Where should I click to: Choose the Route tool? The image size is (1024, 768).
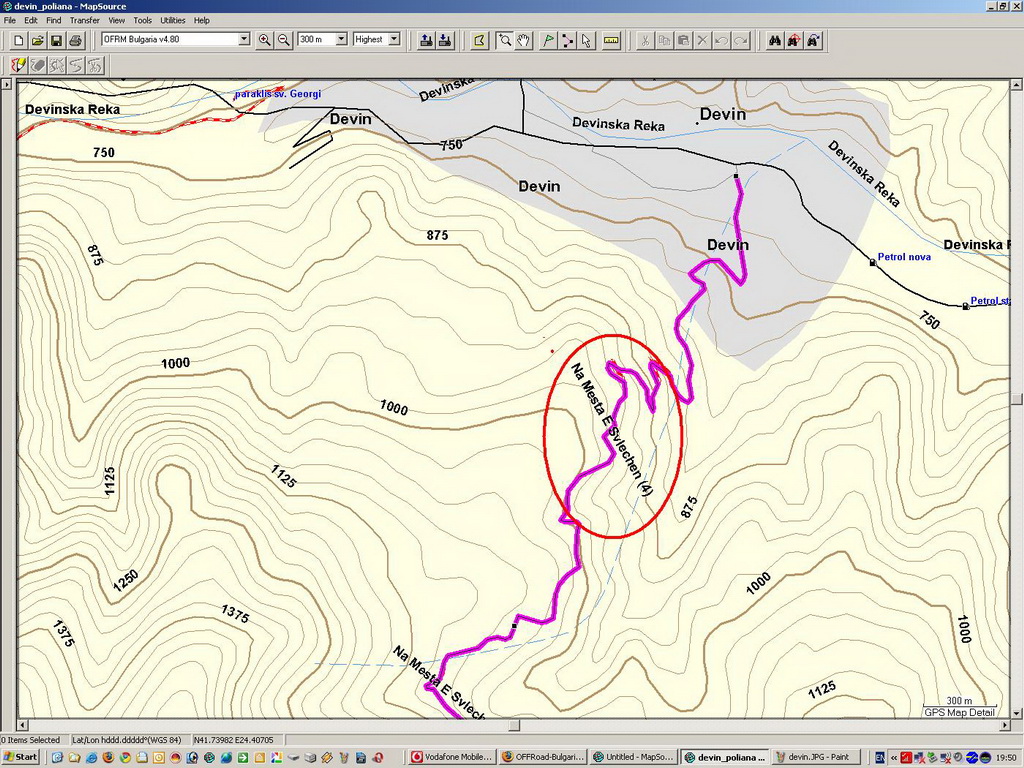567,40
